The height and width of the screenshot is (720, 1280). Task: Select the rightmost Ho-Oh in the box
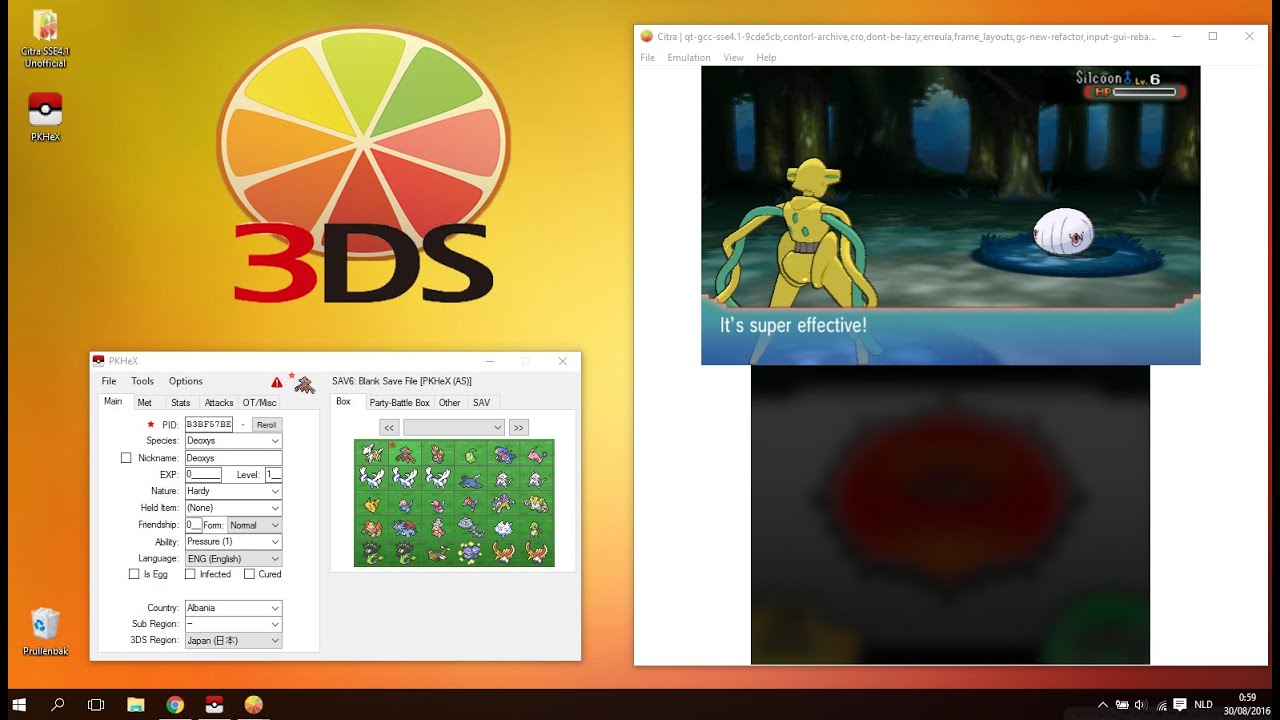[538, 554]
